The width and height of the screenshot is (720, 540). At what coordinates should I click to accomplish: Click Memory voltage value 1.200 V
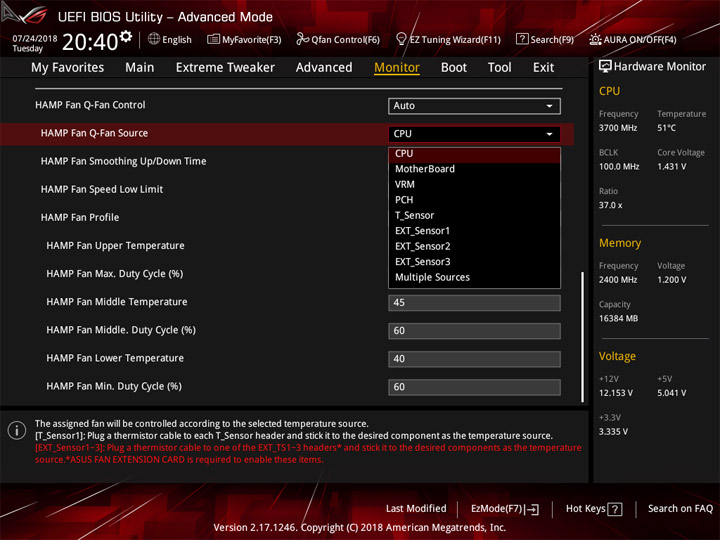[671, 280]
